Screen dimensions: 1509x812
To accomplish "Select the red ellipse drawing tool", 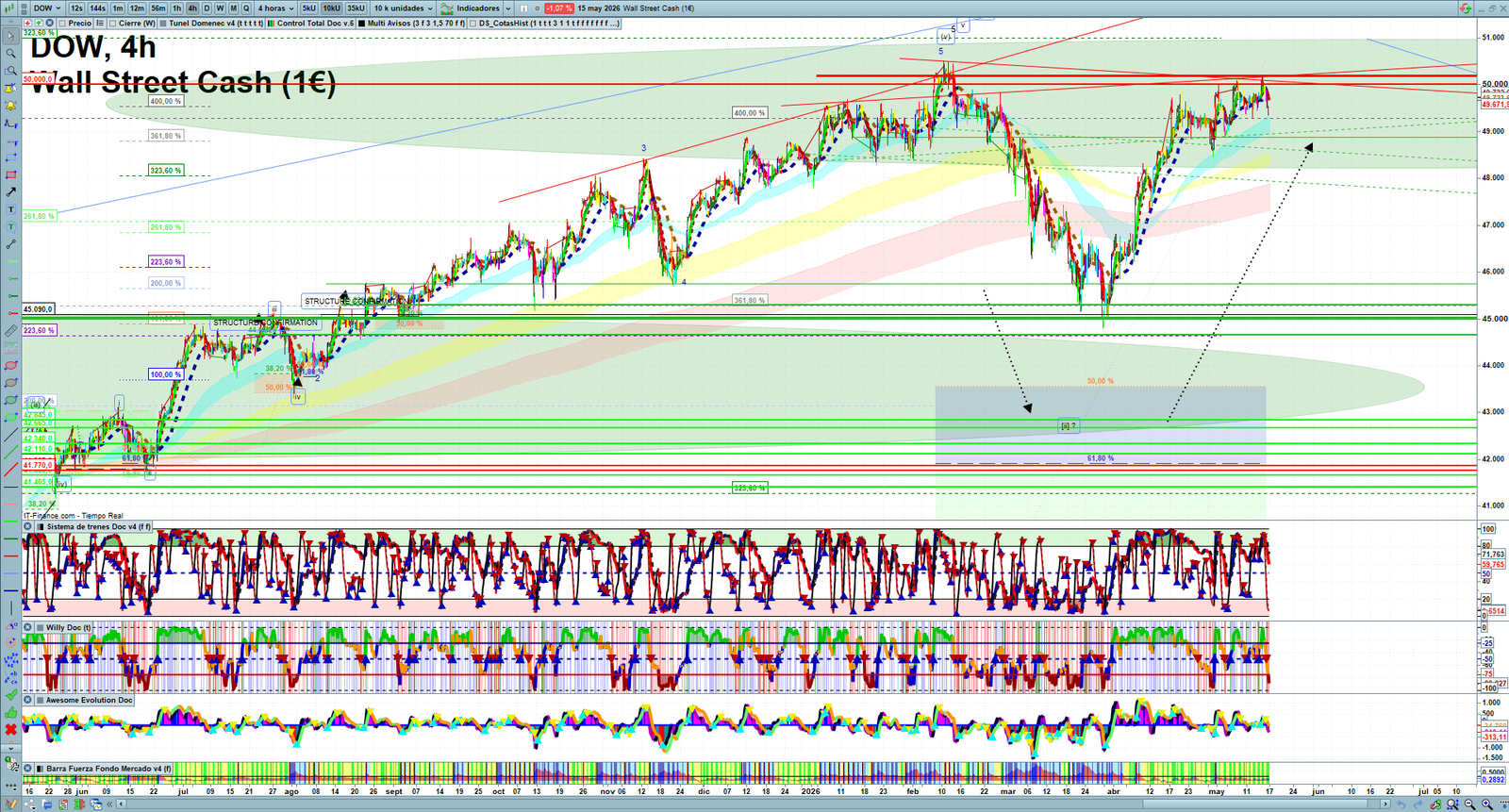I will coord(10,365).
